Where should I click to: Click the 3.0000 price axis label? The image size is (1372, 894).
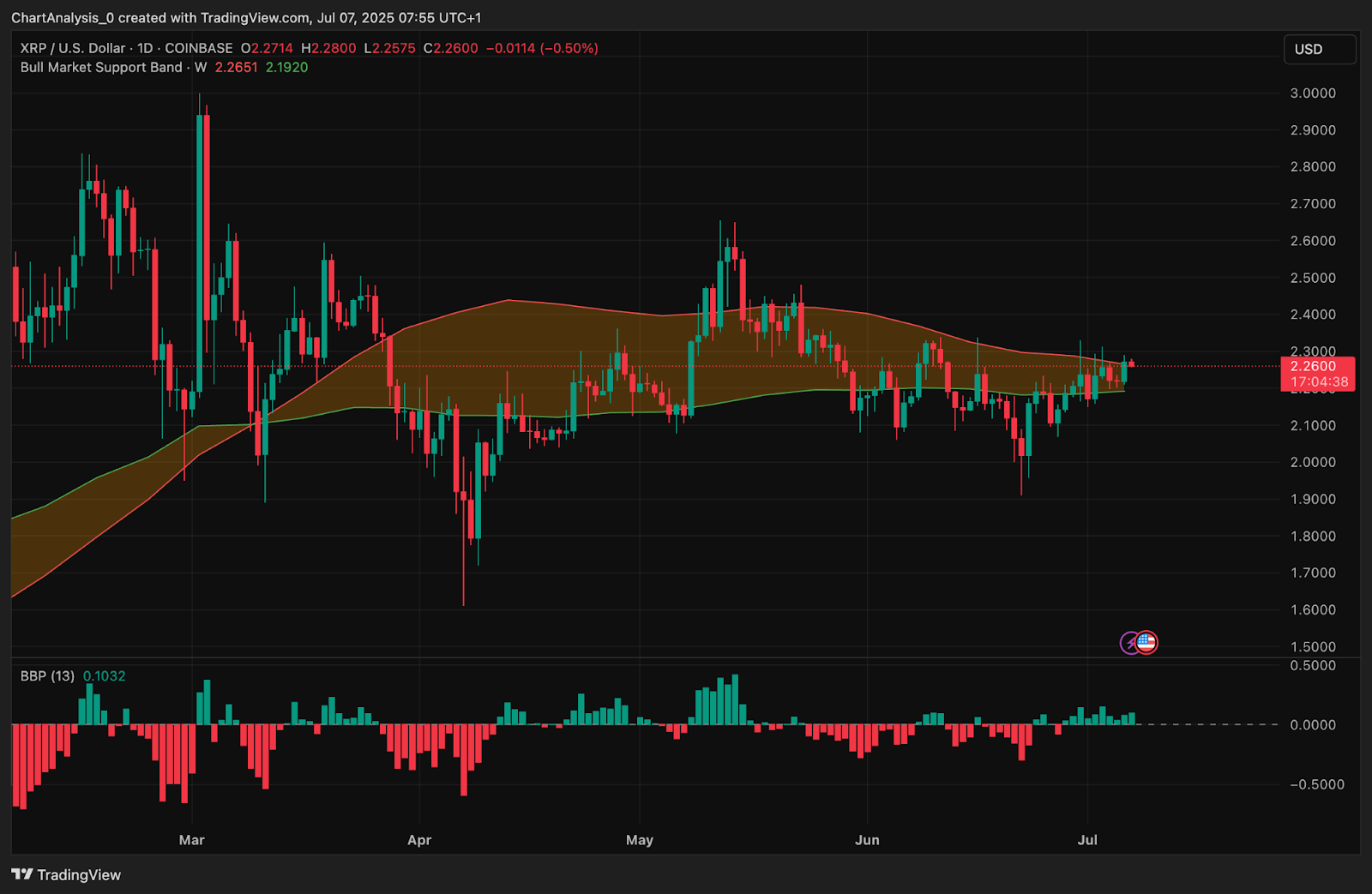1313,93
